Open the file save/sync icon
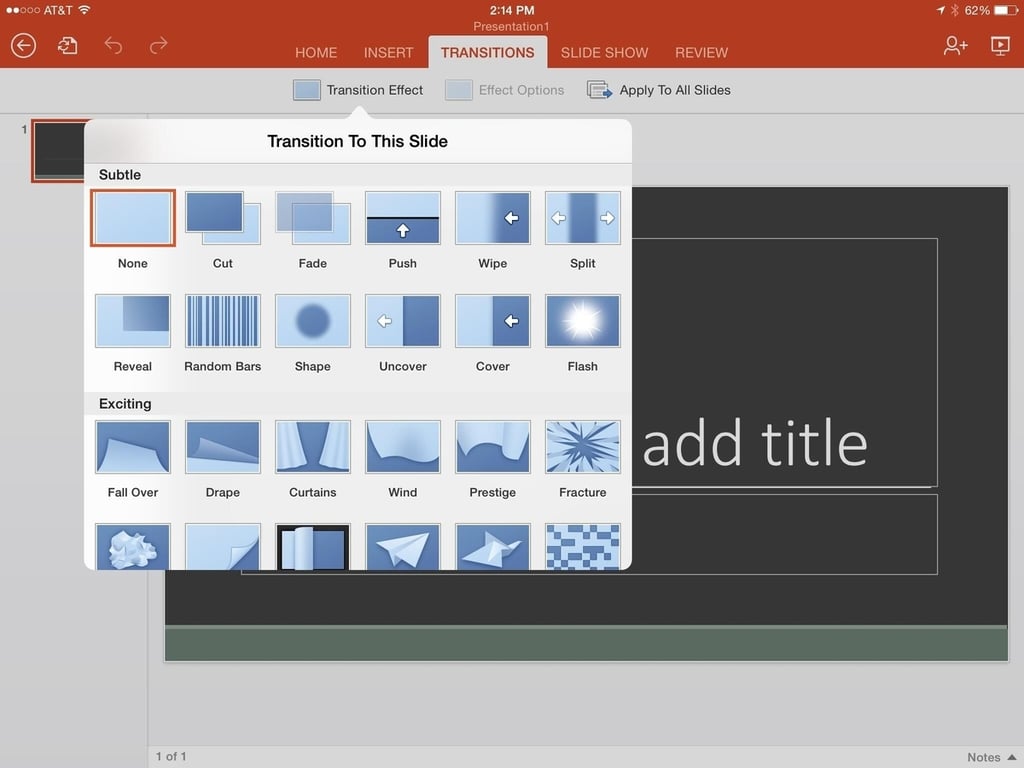1024x768 pixels. tap(67, 46)
